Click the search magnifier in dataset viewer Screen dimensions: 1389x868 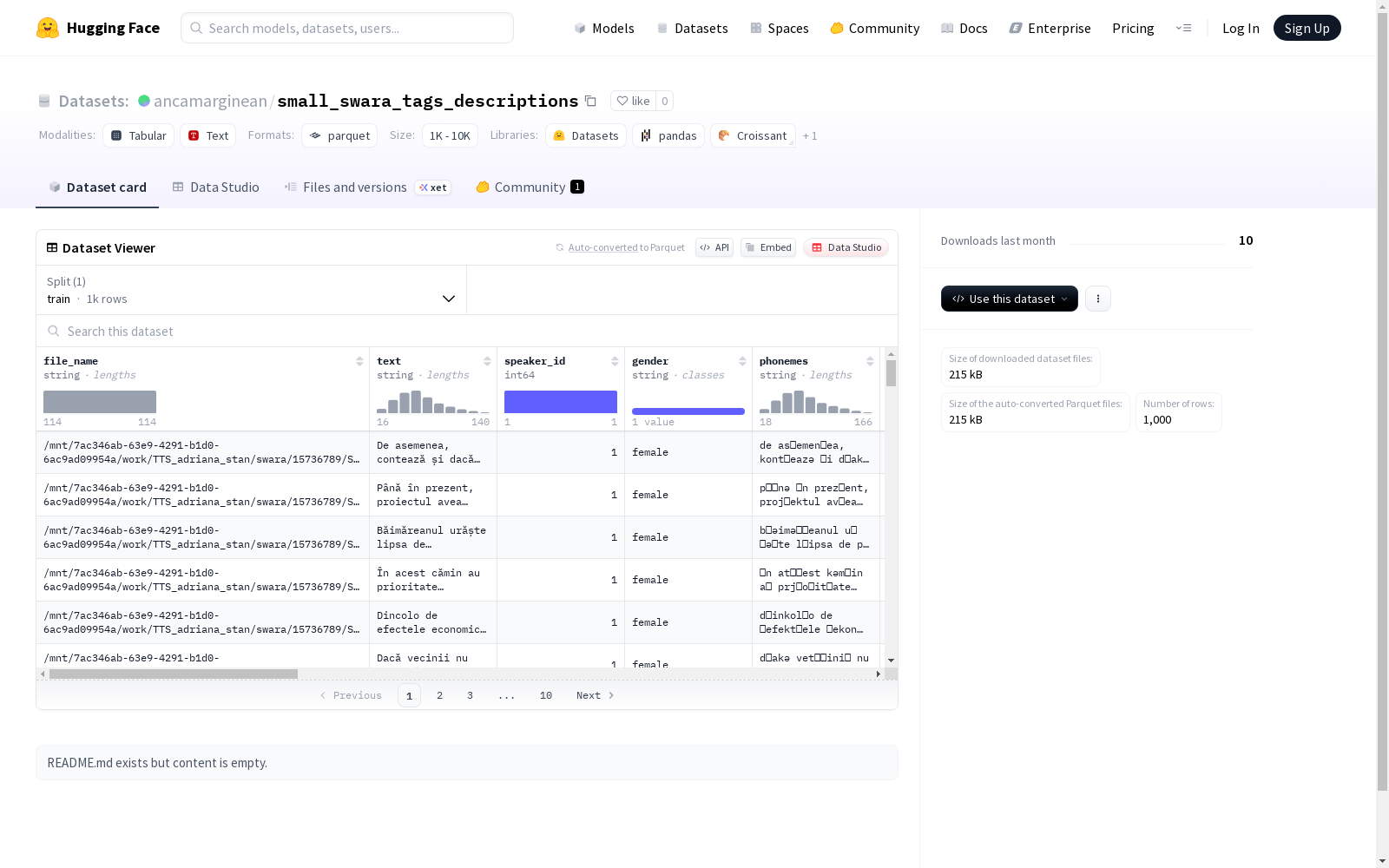coord(54,331)
